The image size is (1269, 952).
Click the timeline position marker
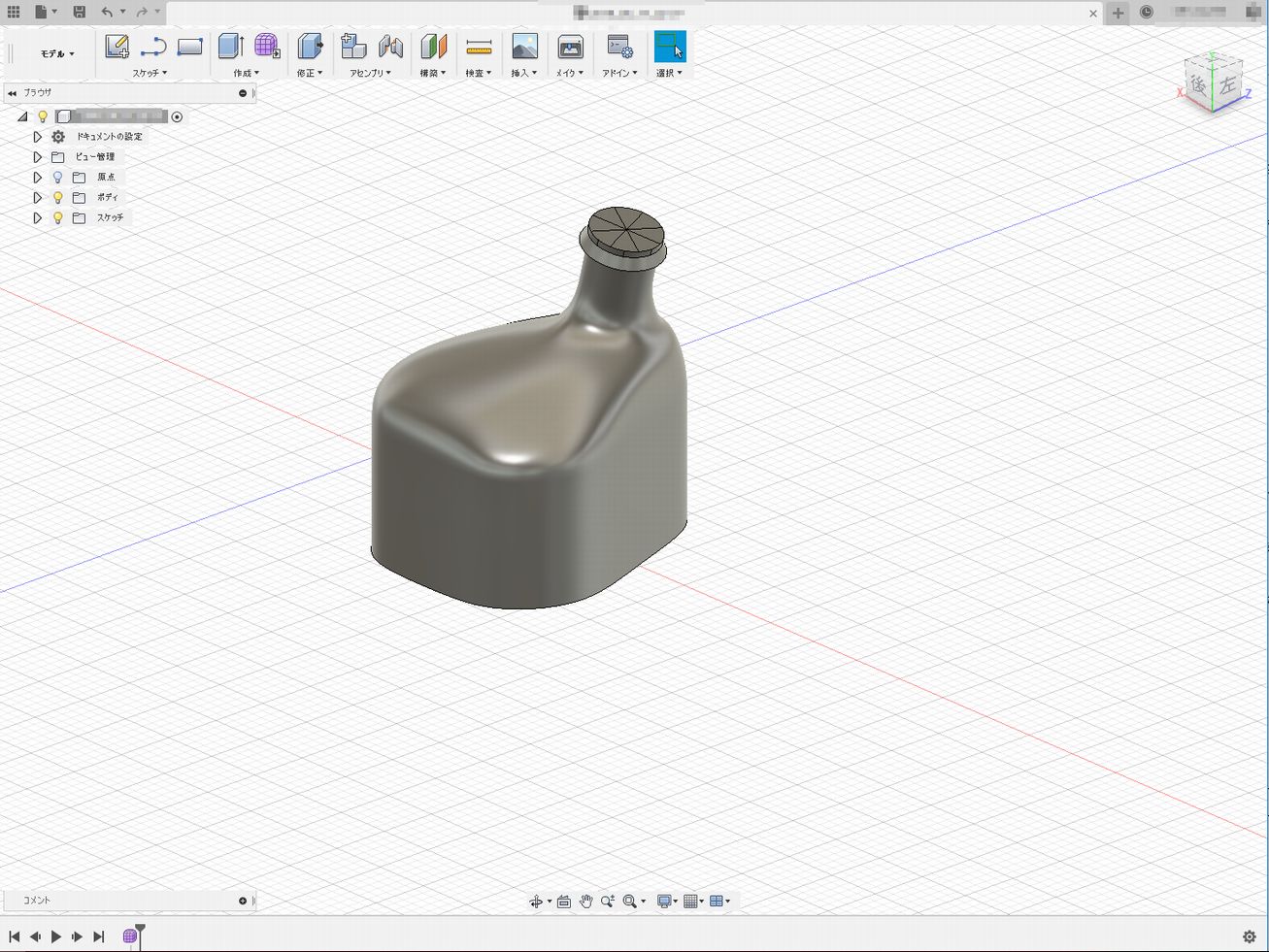pos(140,933)
